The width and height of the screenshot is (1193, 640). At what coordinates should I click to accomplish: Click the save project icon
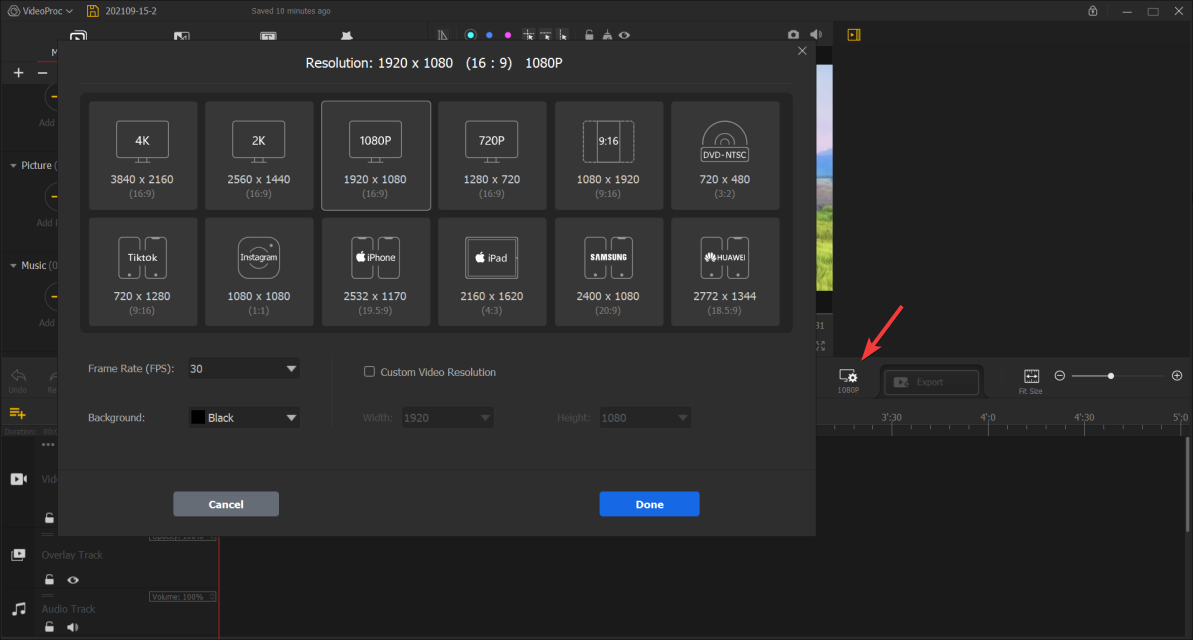tap(92, 11)
